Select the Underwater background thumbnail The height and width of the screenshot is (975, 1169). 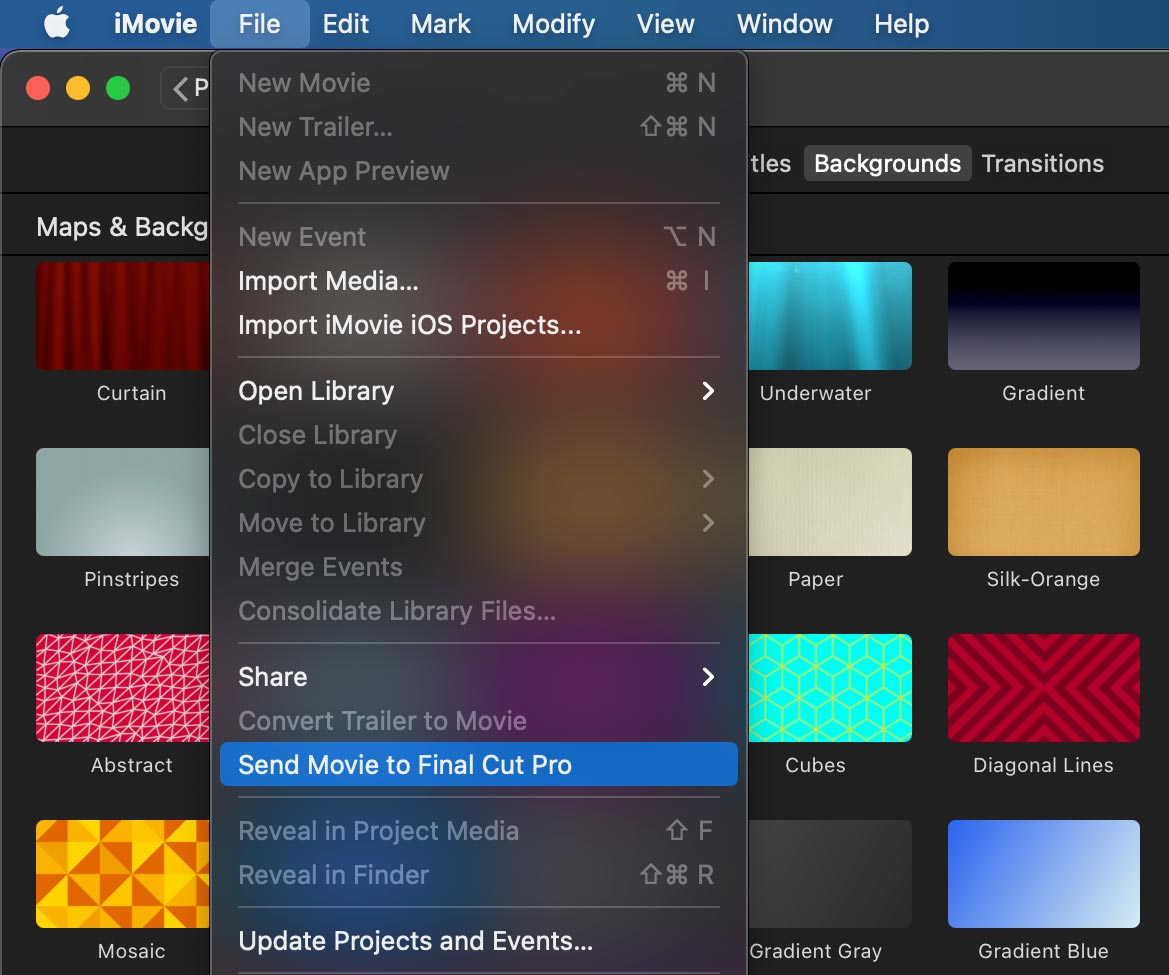tap(830, 315)
